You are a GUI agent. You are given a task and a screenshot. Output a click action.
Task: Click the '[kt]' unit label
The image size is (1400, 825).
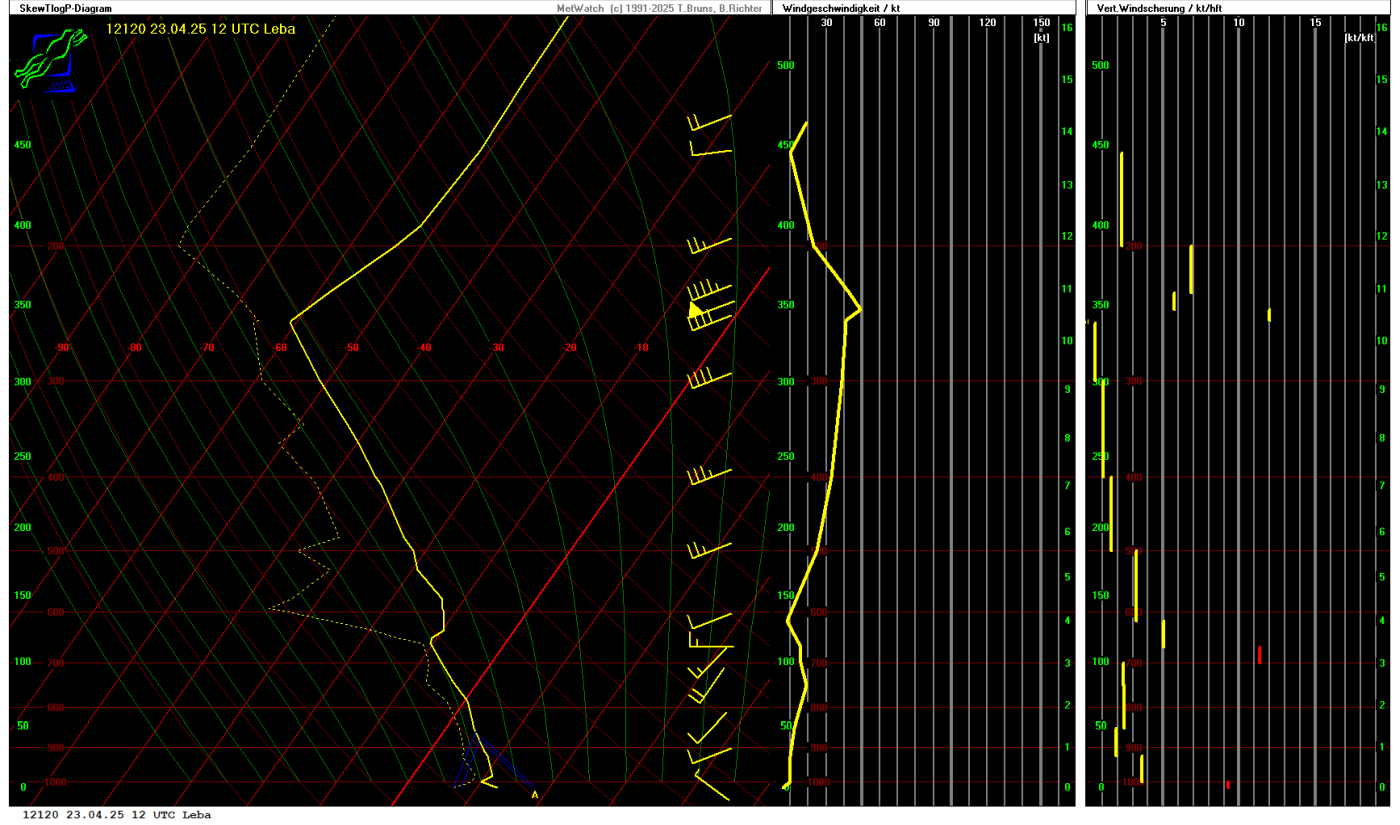[1041, 37]
